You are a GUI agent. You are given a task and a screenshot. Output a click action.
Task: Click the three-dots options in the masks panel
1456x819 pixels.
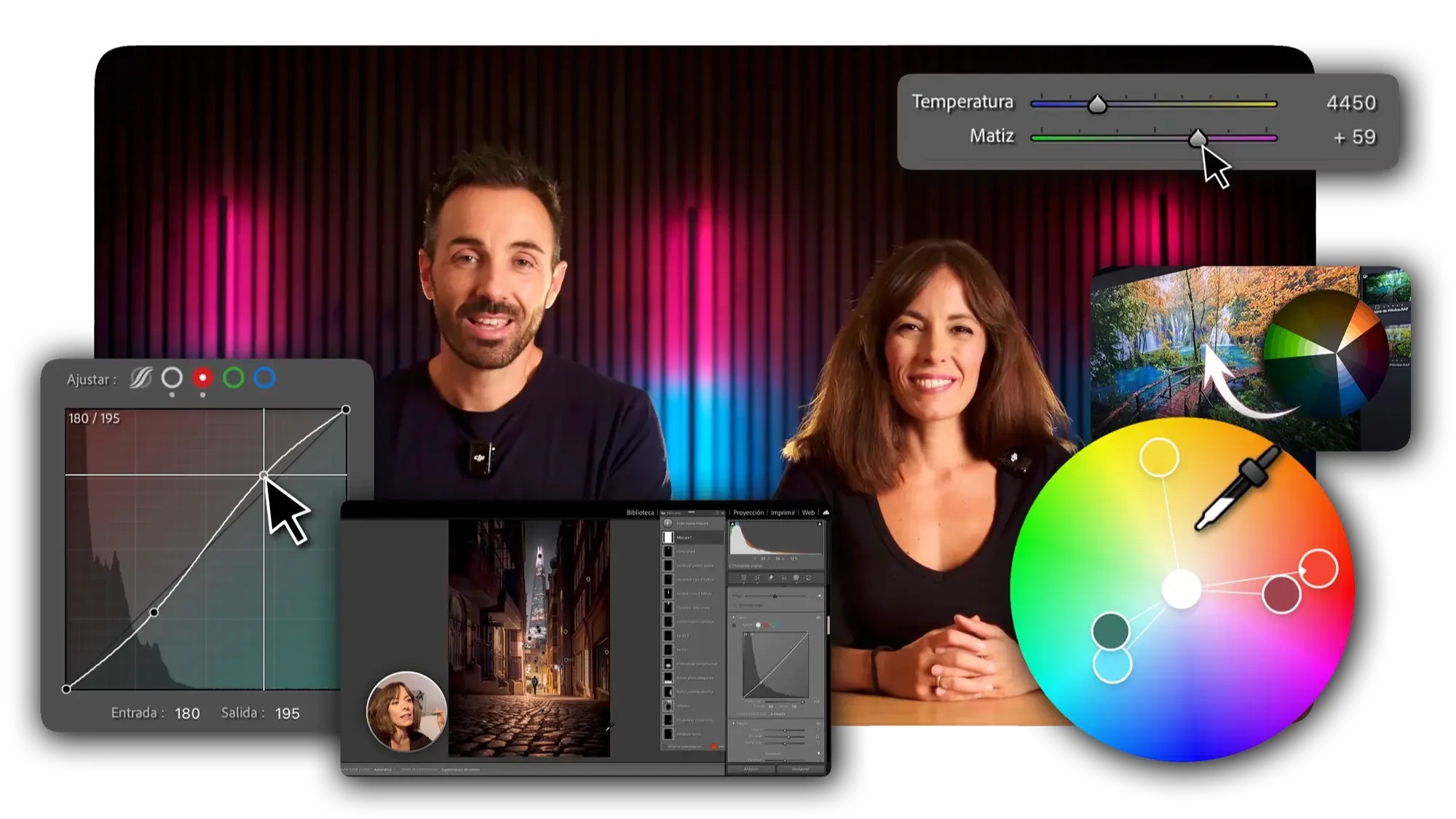coord(721,746)
